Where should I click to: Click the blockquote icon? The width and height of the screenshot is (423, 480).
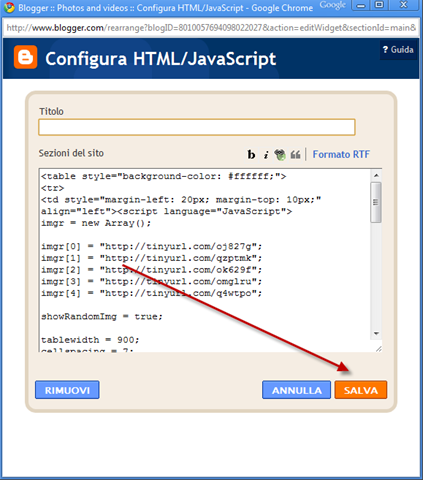pos(295,155)
